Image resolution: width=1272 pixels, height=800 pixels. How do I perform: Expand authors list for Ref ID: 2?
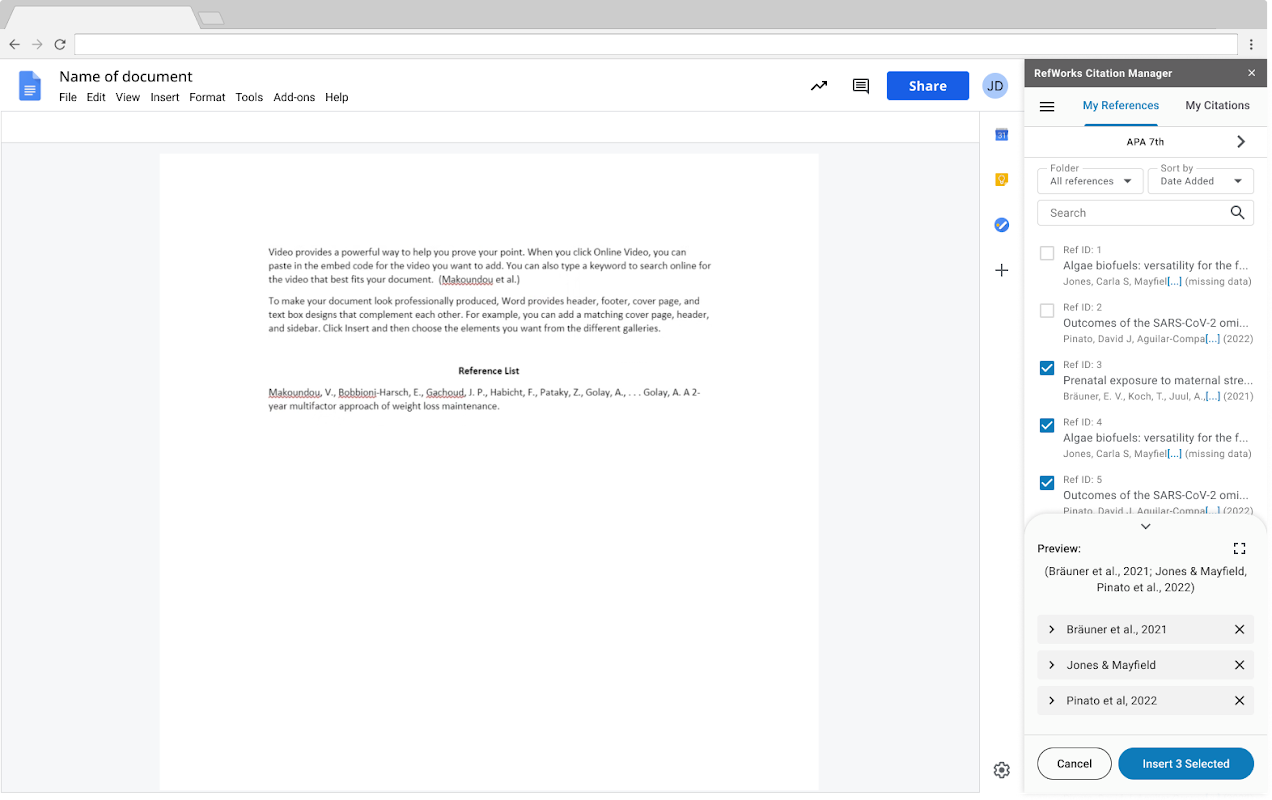pos(1212,340)
